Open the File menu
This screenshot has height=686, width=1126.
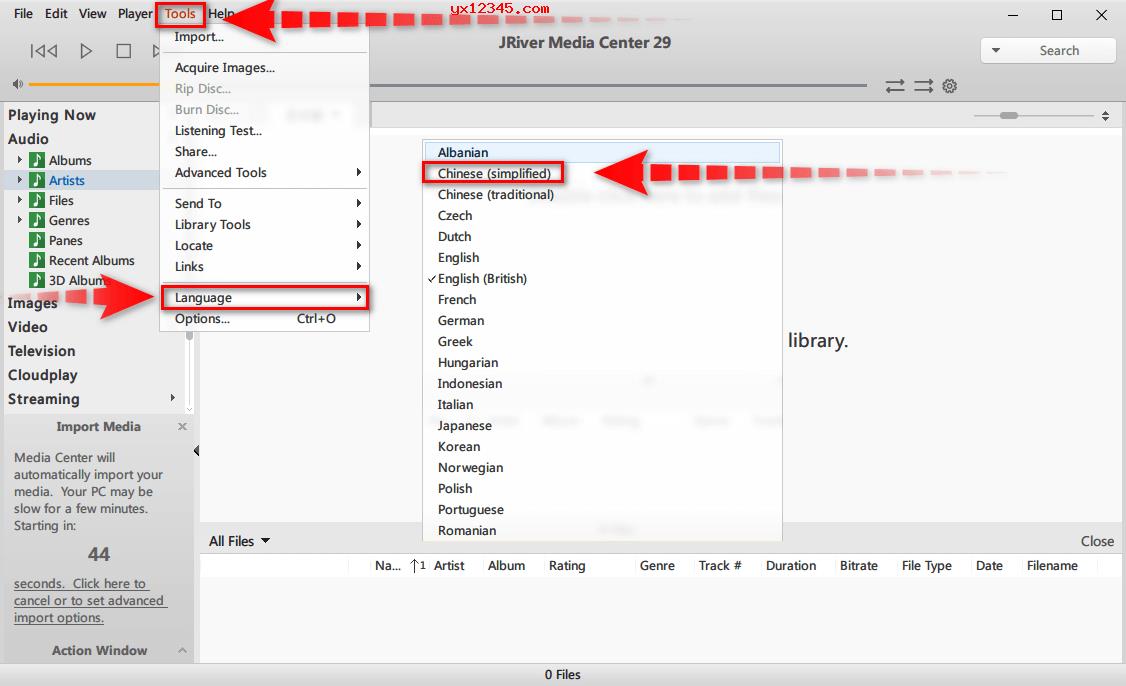pyautogui.click(x=23, y=14)
